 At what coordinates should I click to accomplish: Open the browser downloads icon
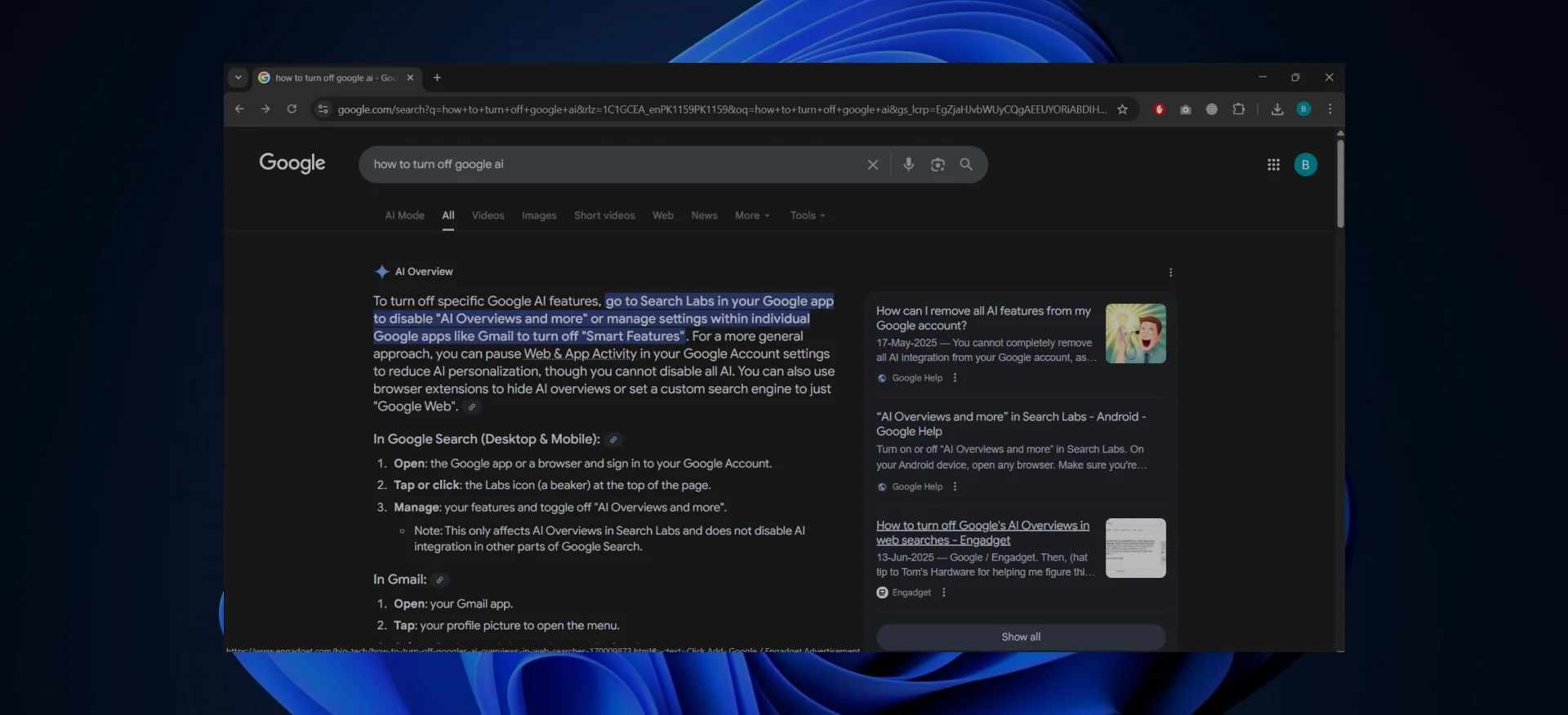click(x=1277, y=109)
